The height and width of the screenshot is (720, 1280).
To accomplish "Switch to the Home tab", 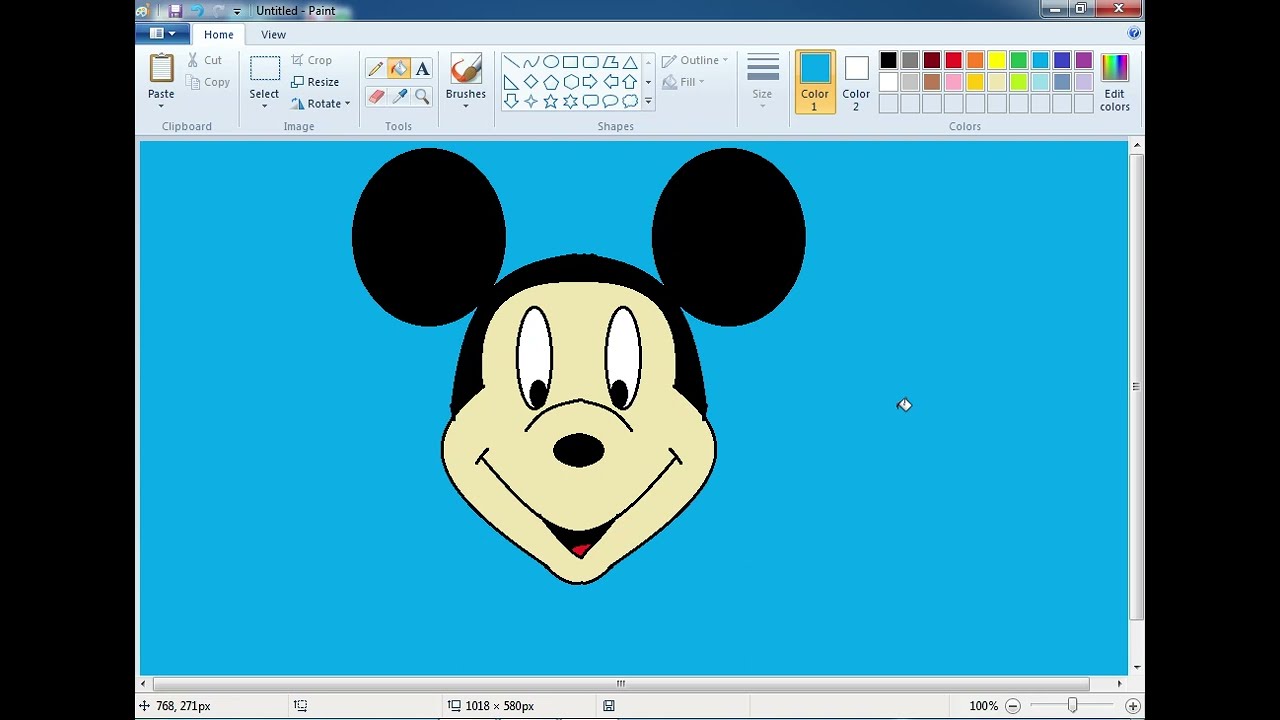I will (x=218, y=34).
